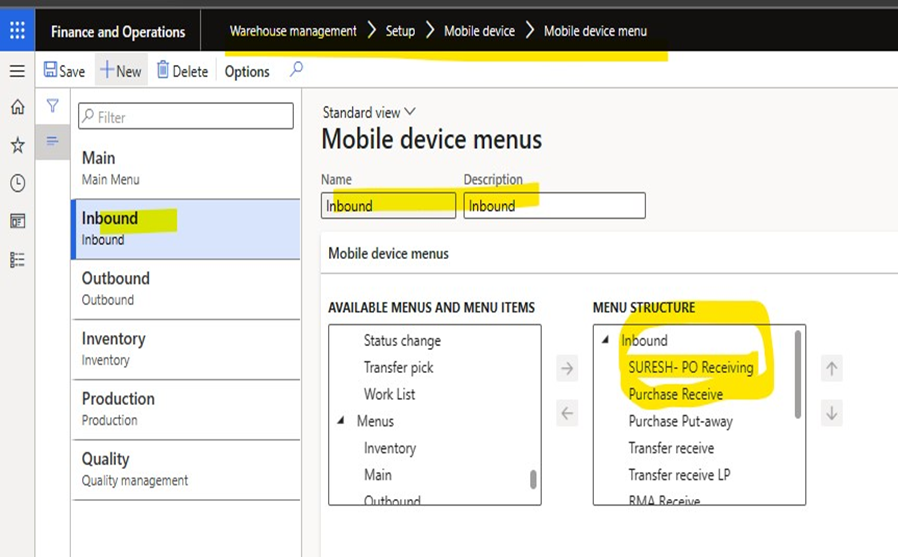Select Main under Menus node
Screen dimensions: 898x557
coord(378,475)
